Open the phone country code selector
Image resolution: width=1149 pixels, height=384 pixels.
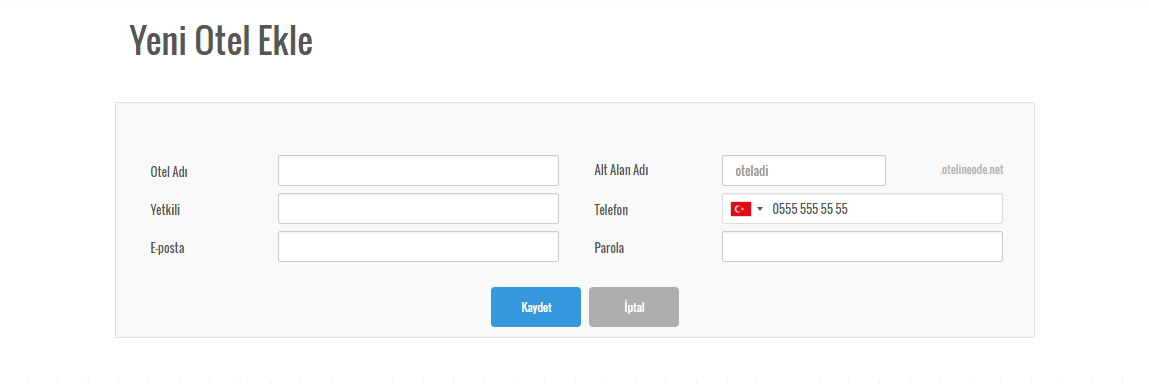[747, 209]
